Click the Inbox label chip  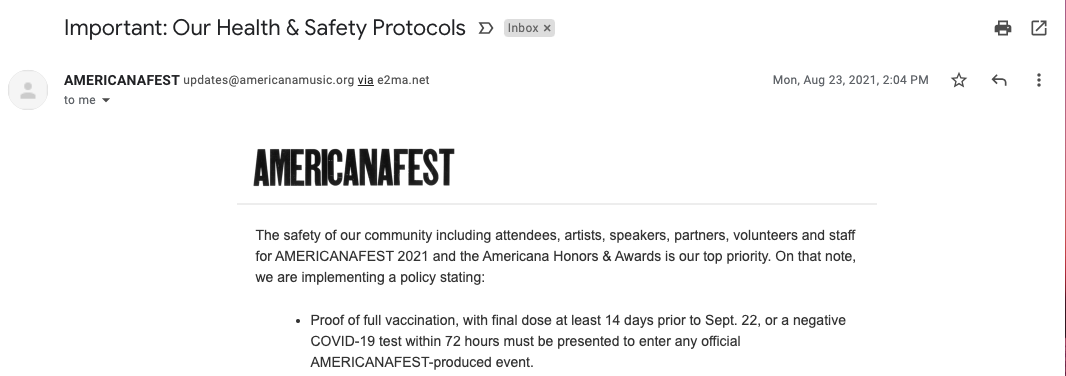click(x=529, y=28)
